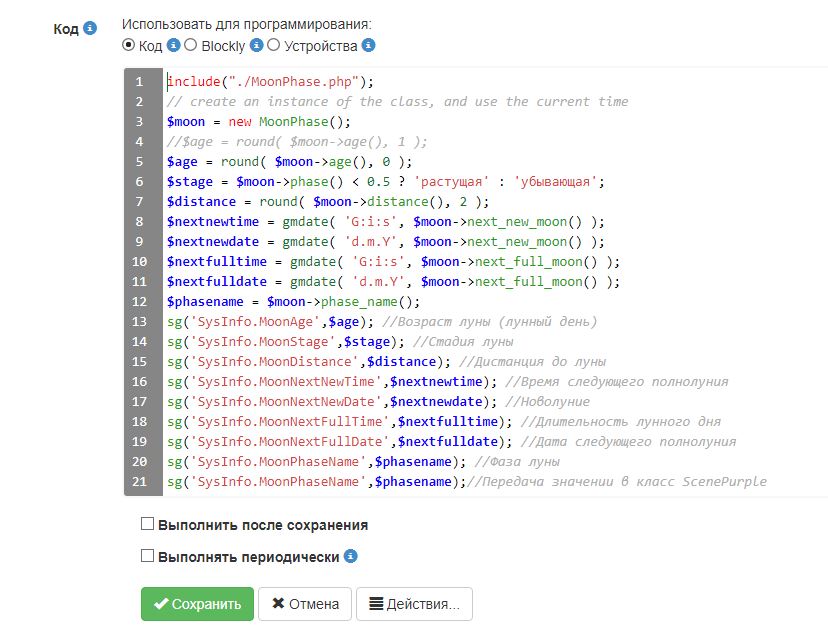Save the code with Сохранить
Viewport: 828px width, 638px height.
tap(197, 603)
